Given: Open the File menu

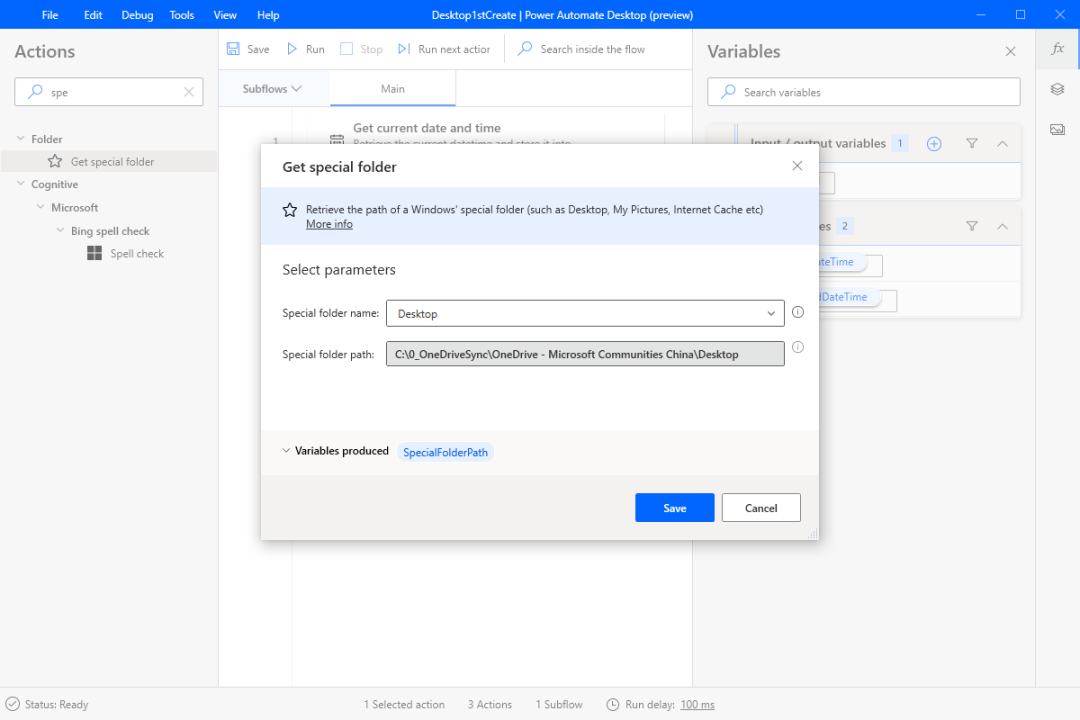Looking at the screenshot, I should pyautogui.click(x=50, y=14).
